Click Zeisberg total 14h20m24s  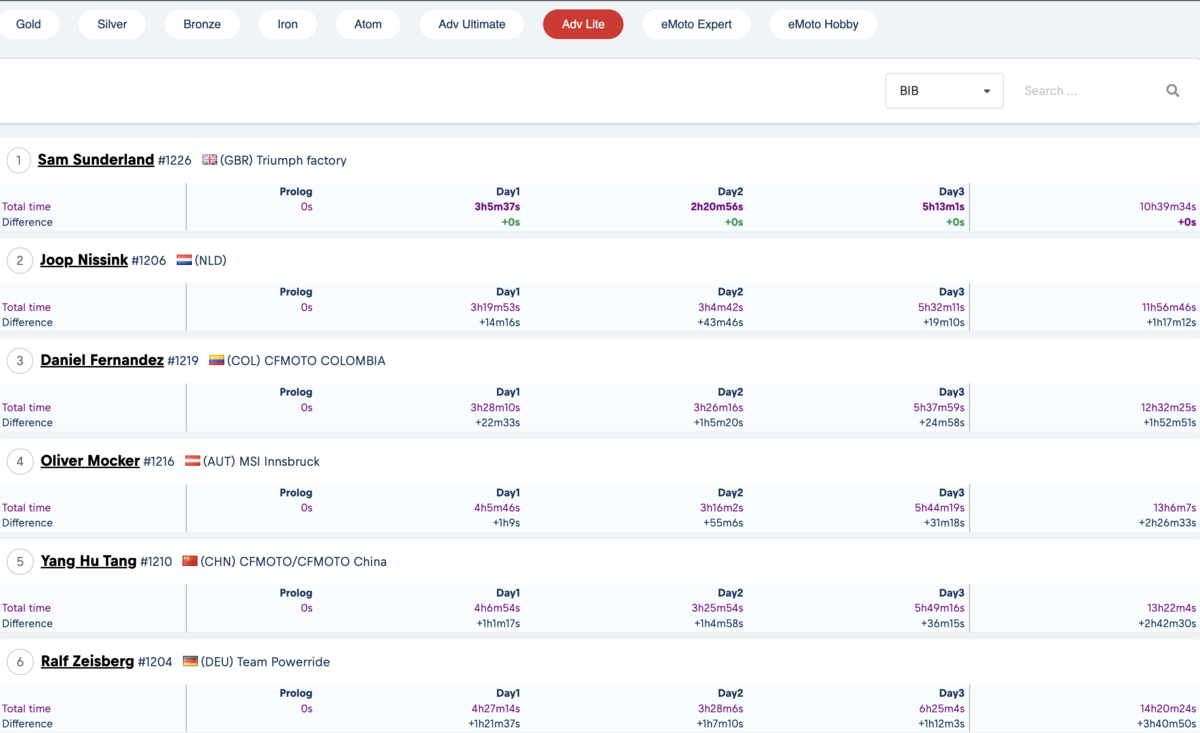point(1169,708)
